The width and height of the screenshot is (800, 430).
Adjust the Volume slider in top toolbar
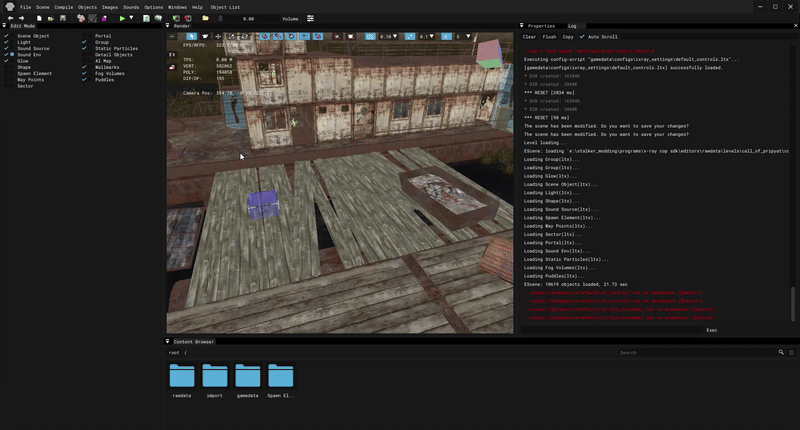(x=248, y=18)
